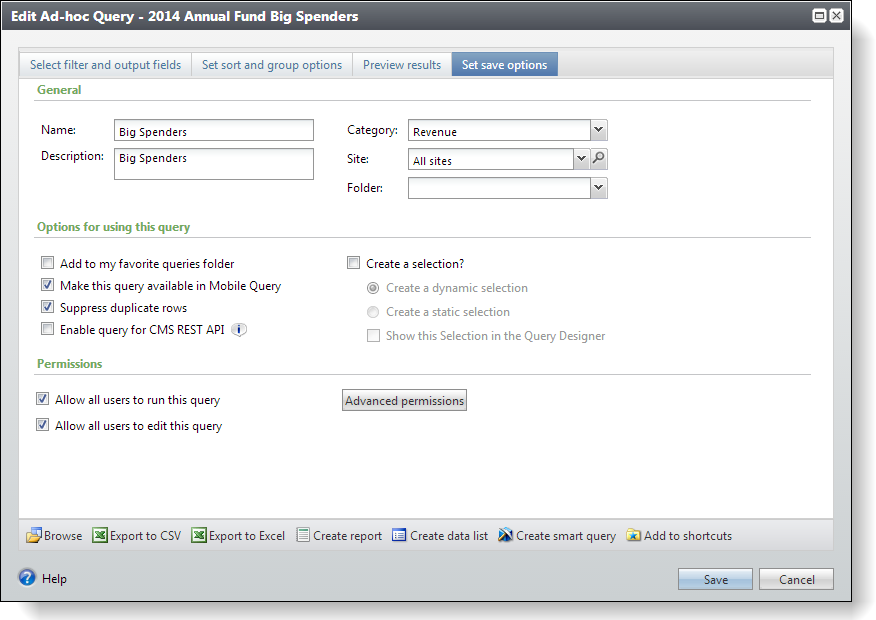Open the Category dropdown arrow

point(598,130)
